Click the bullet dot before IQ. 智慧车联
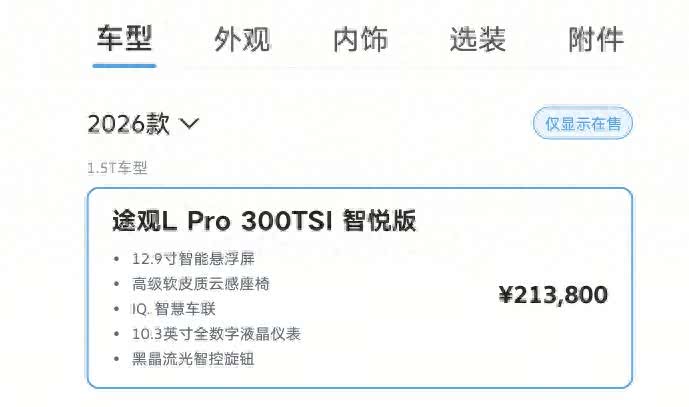This screenshot has width=689, height=407. (116, 309)
